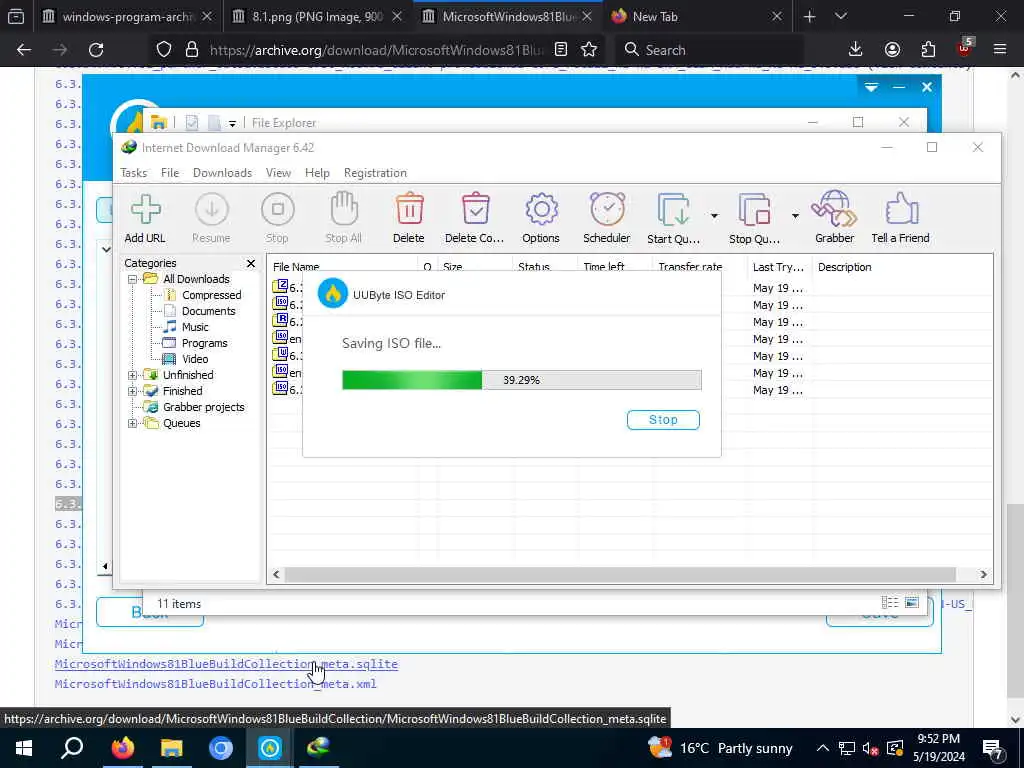The height and width of the screenshot is (768, 1024).
Task: Select the Programs category
Action: (x=204, y=344)
